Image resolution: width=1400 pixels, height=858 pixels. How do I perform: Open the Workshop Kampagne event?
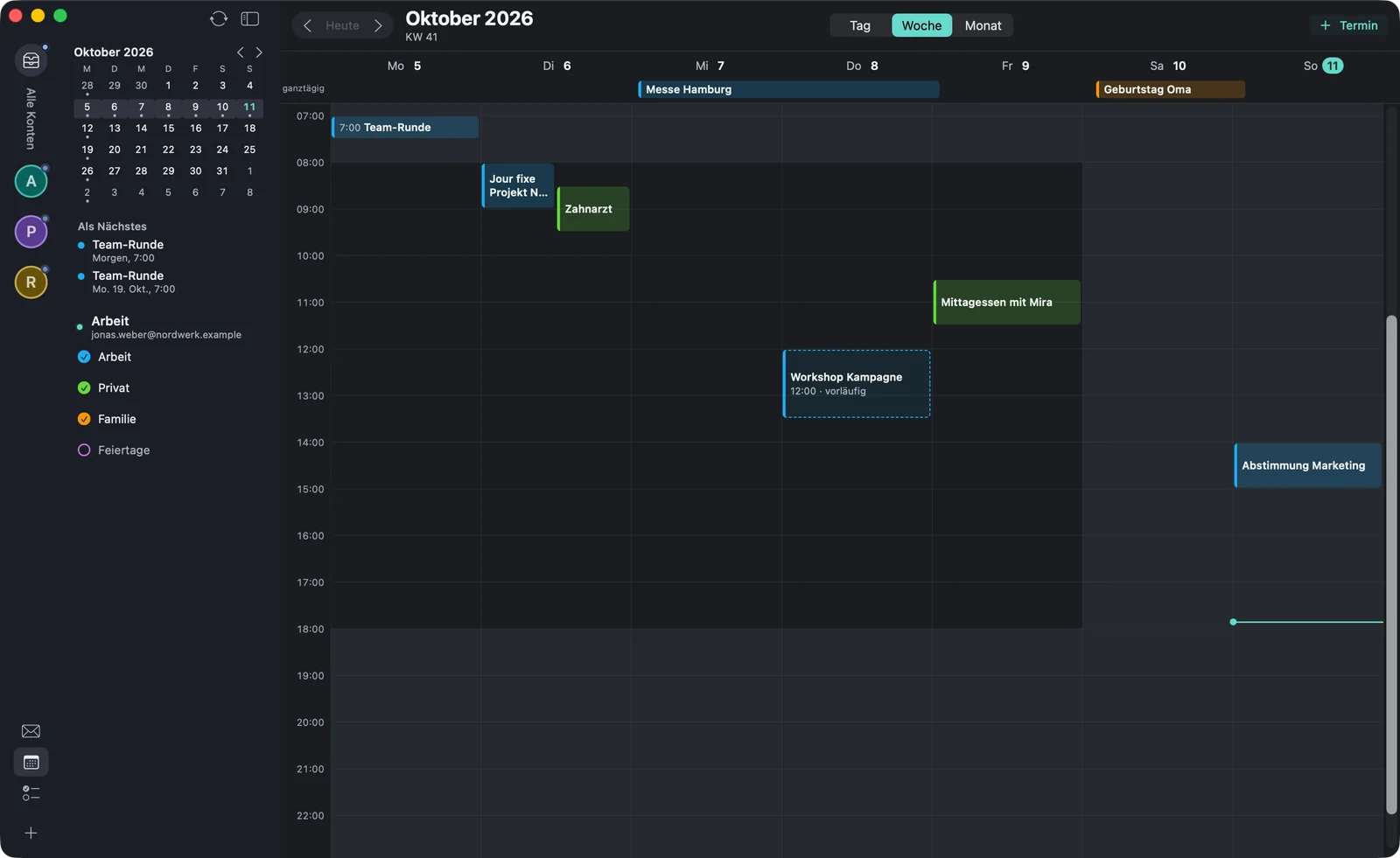click(857, 384)
